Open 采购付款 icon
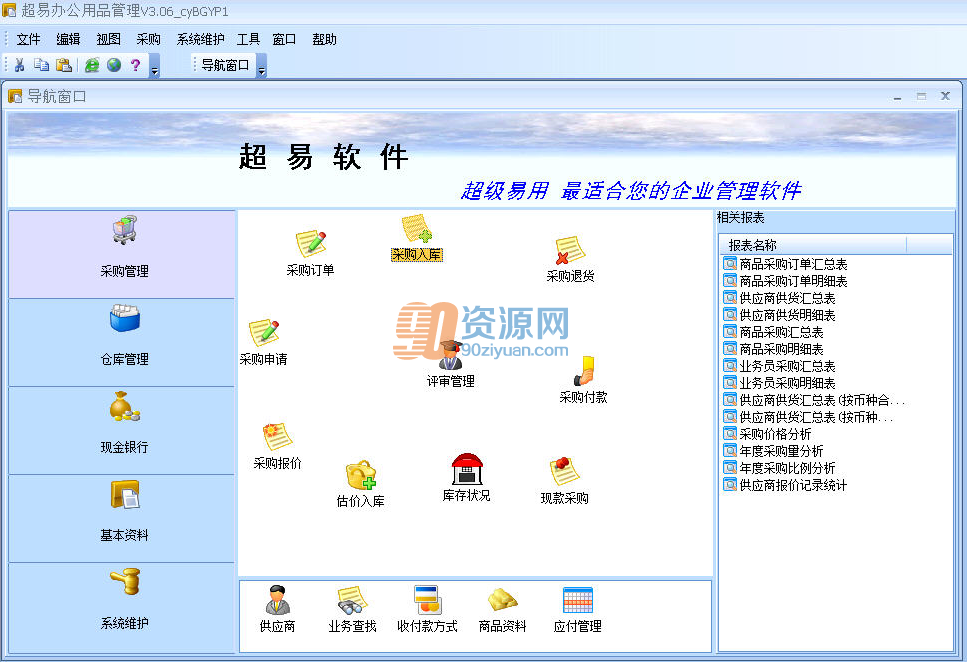Viewport: 967px width, 662px height. tap(583, 371)
